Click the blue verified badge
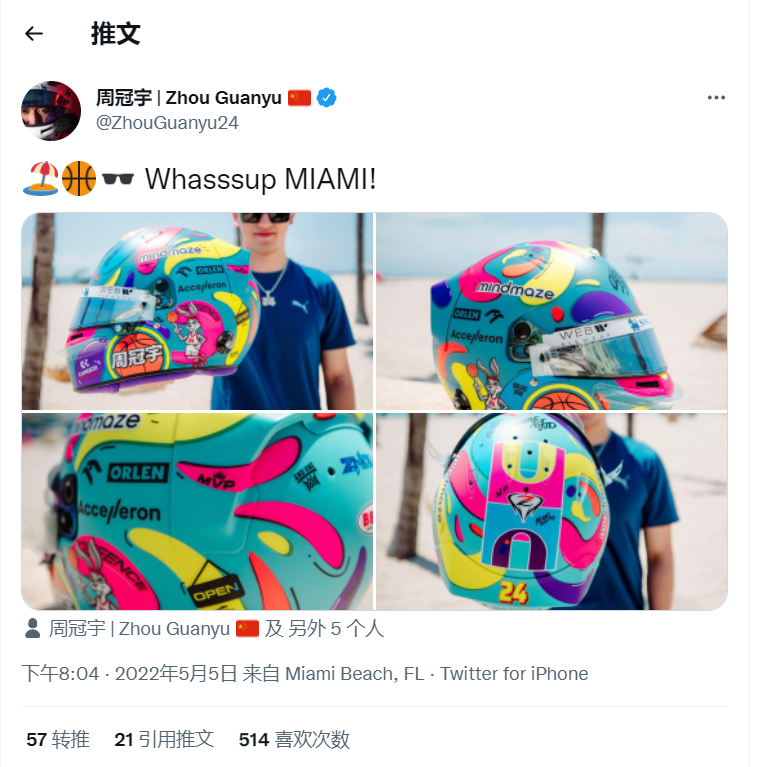This screenshot has height=767, width=773. [327, 98]
